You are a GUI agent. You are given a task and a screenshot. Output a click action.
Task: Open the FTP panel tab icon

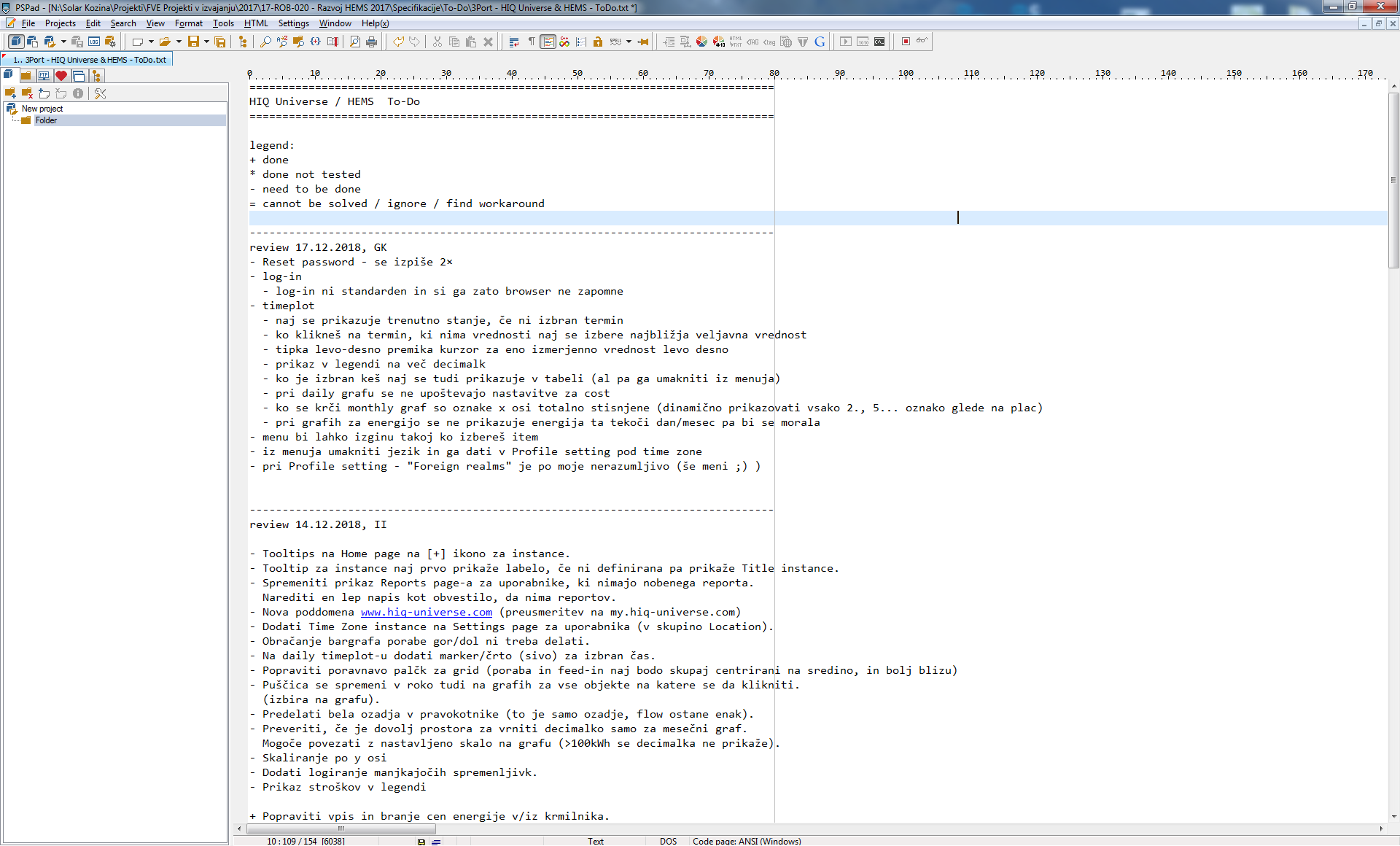44,76
